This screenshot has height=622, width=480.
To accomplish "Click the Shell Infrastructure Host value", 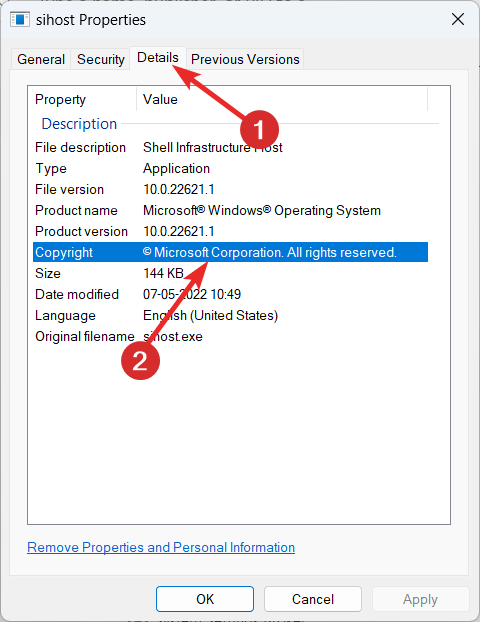I will (x=213, y=148).
